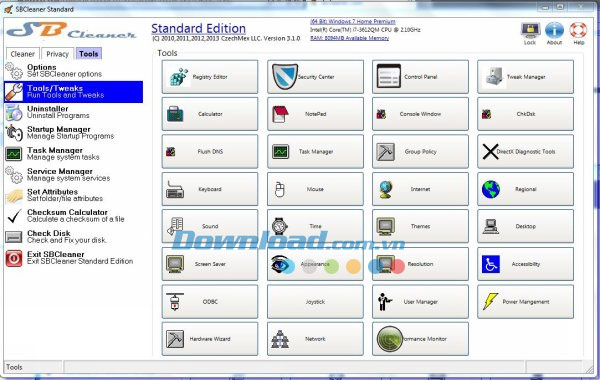Open Options in sidebar
The height and width of the screenshot is (380, 600).
[73, 71]
